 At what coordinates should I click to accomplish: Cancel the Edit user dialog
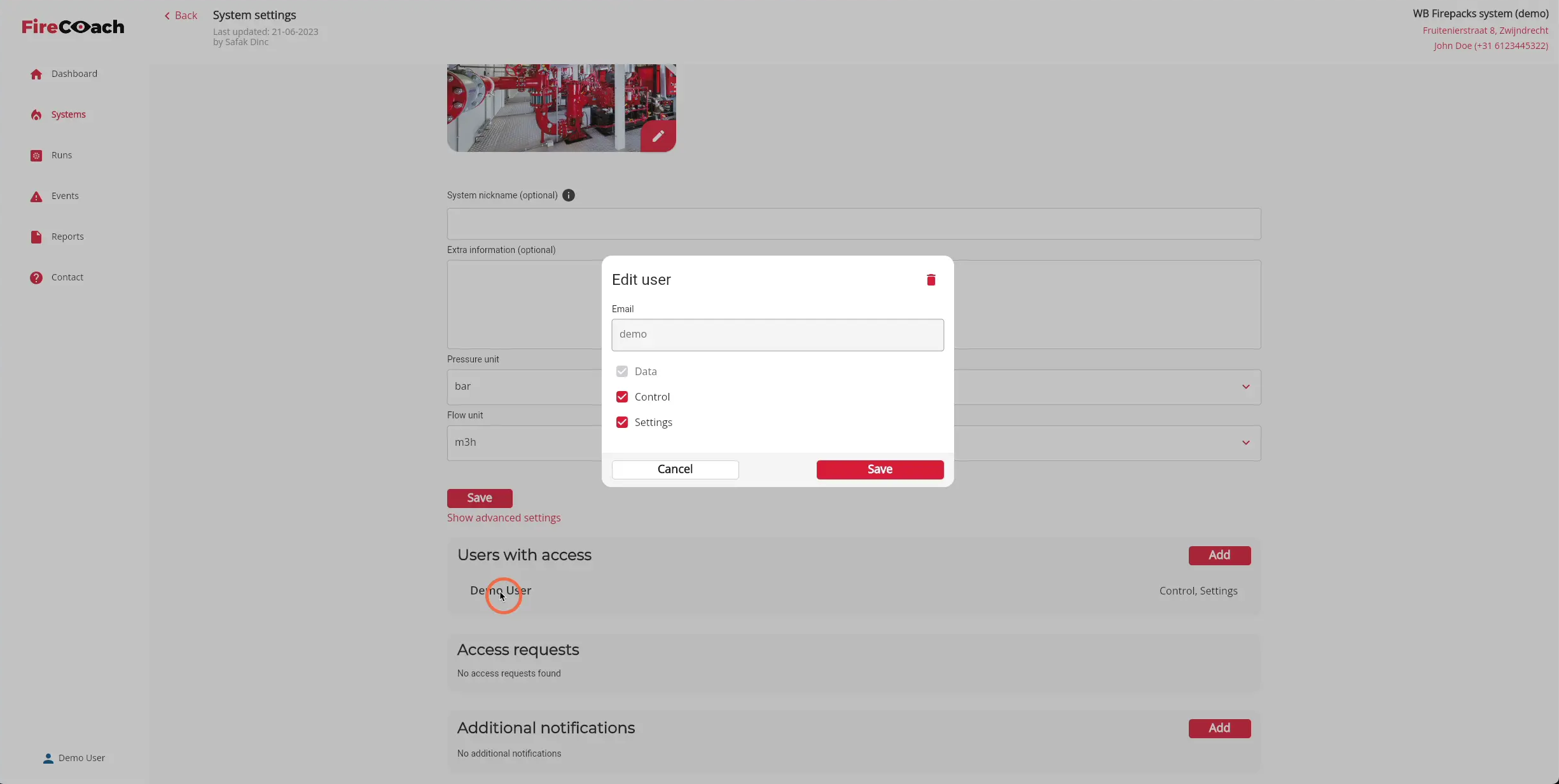point(675,469)
